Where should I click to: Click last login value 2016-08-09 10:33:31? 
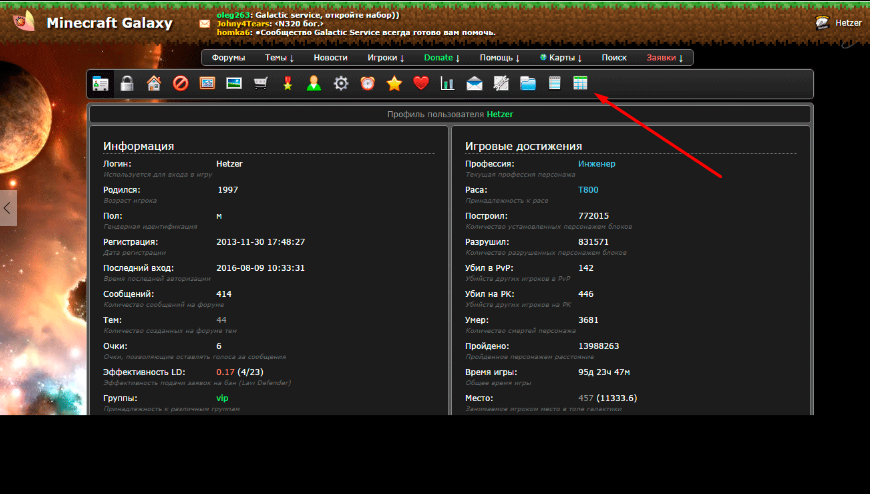click(260, 268)
